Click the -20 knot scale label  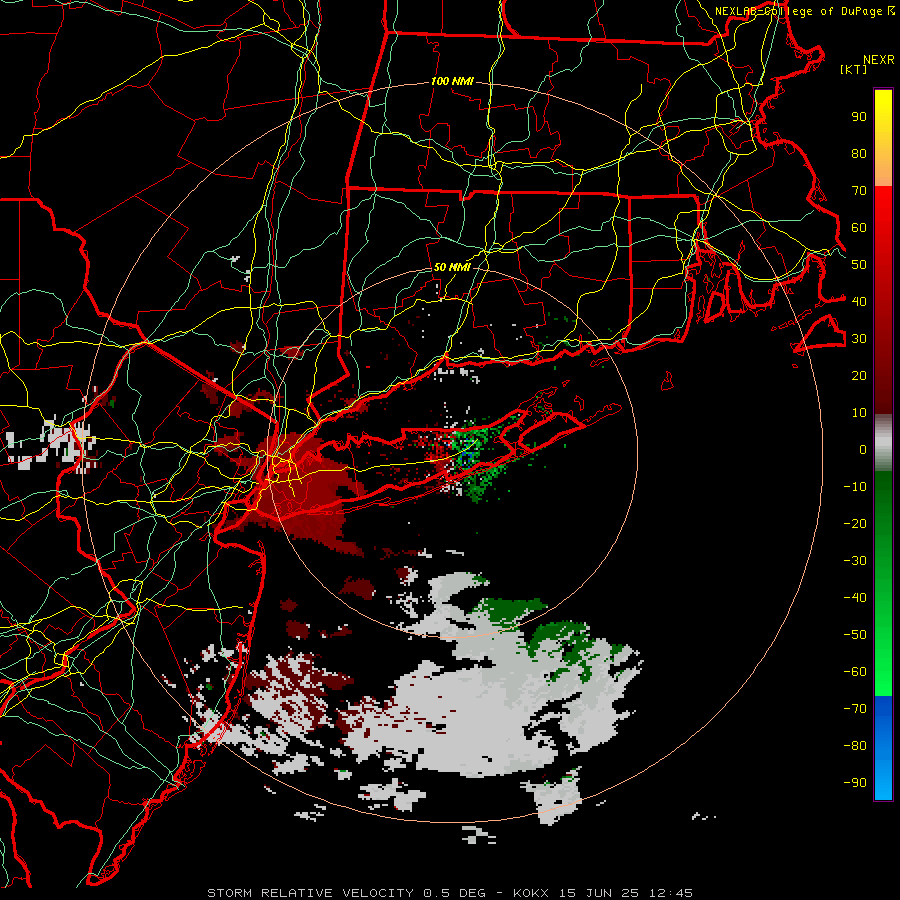tap(855, 523)
